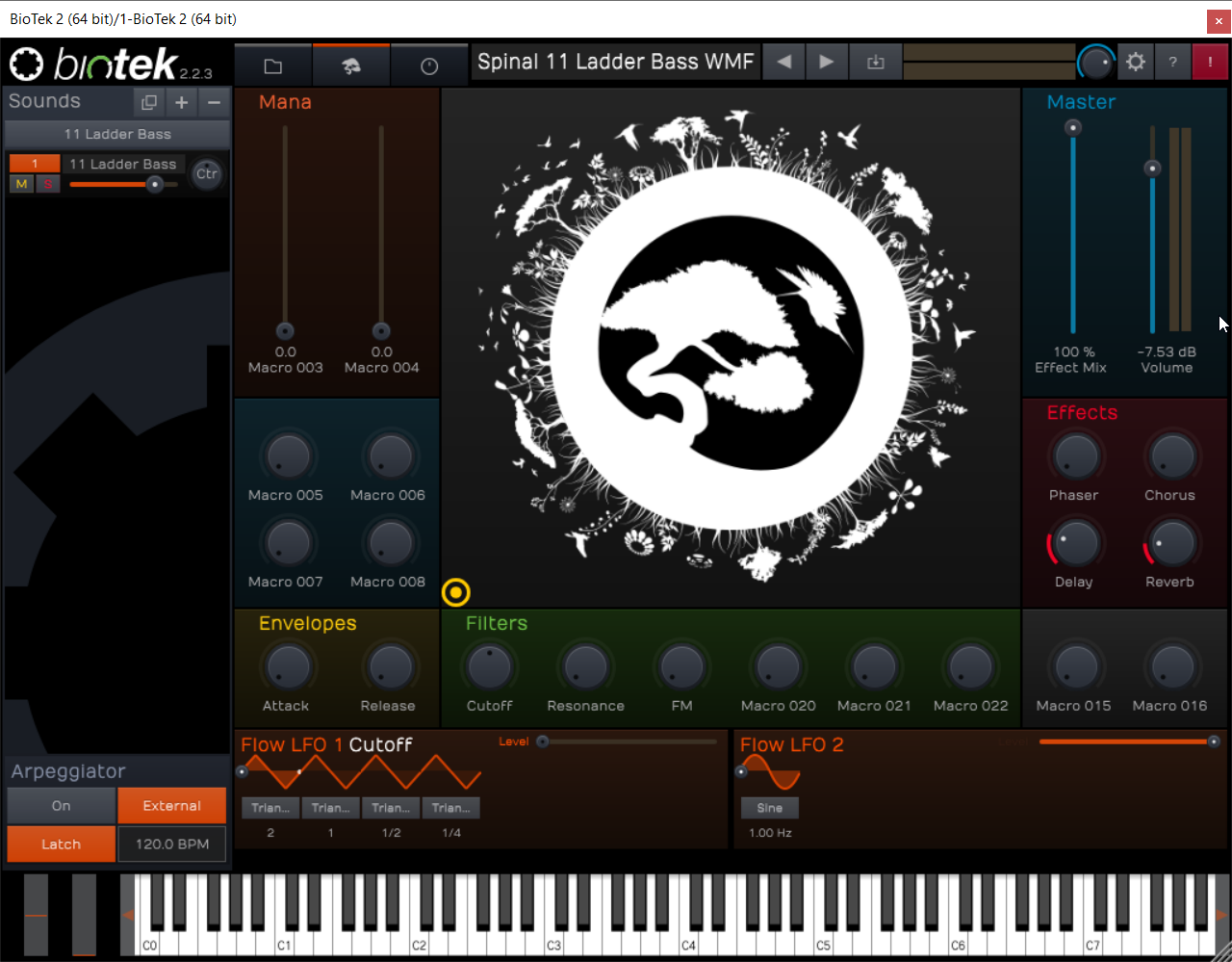Load the next preset with right arrow
1232x962 pixels.
pos(826,62)
